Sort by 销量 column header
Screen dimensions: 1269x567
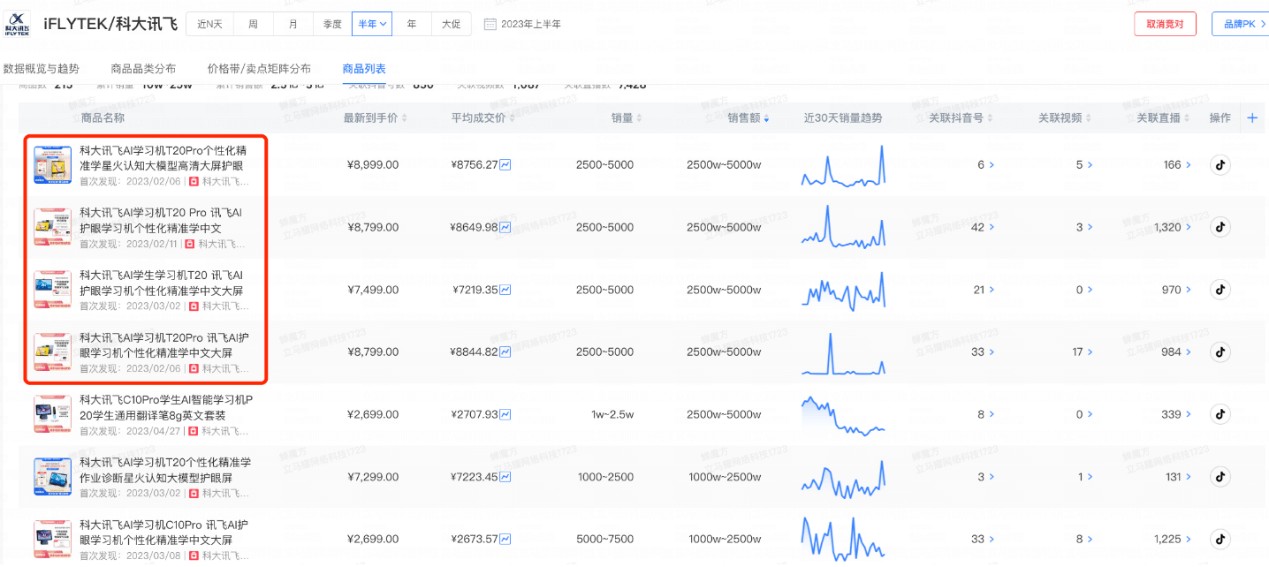[625, 118]
